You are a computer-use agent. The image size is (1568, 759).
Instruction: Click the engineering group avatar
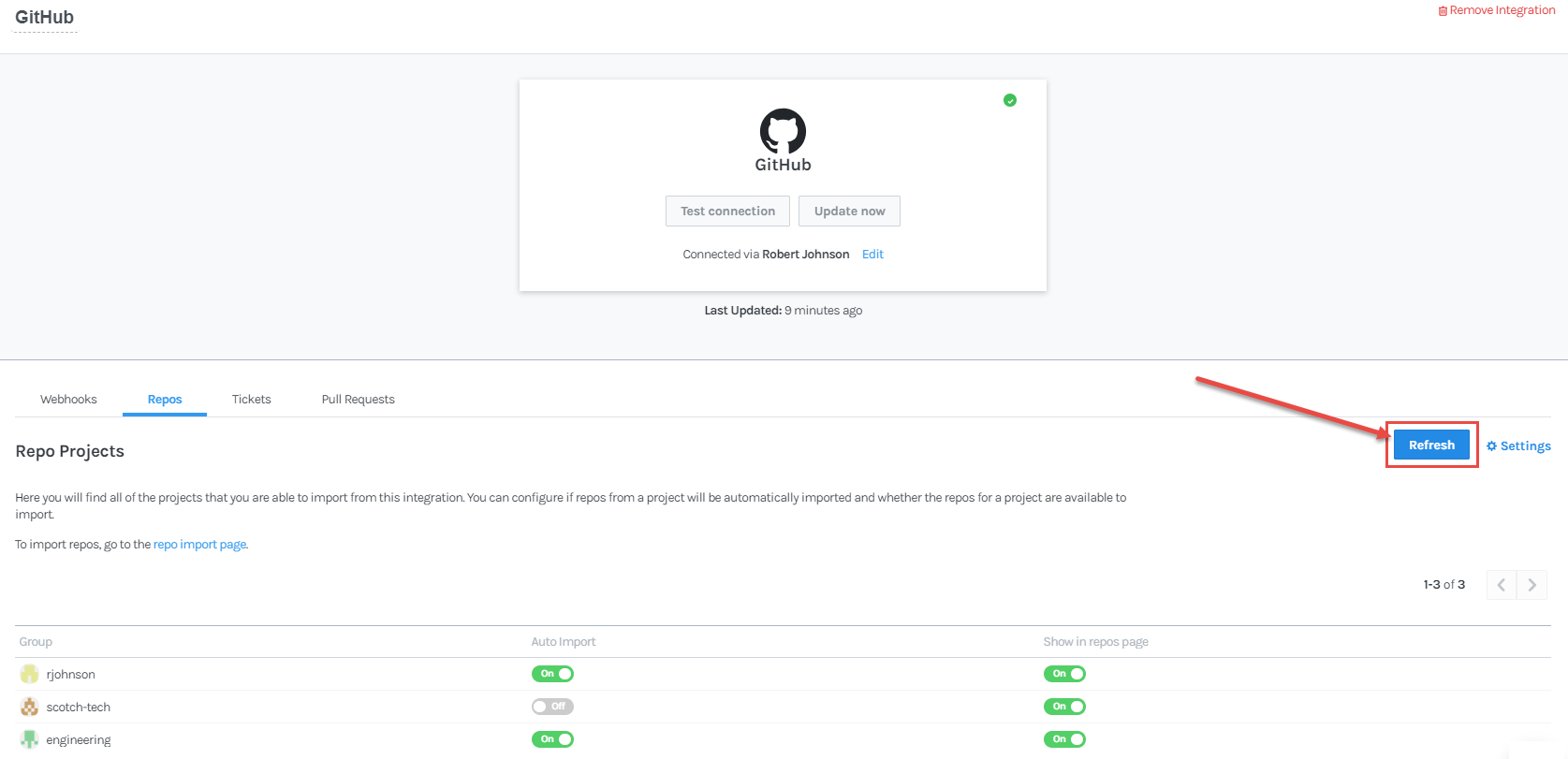[x=30, y=739]
